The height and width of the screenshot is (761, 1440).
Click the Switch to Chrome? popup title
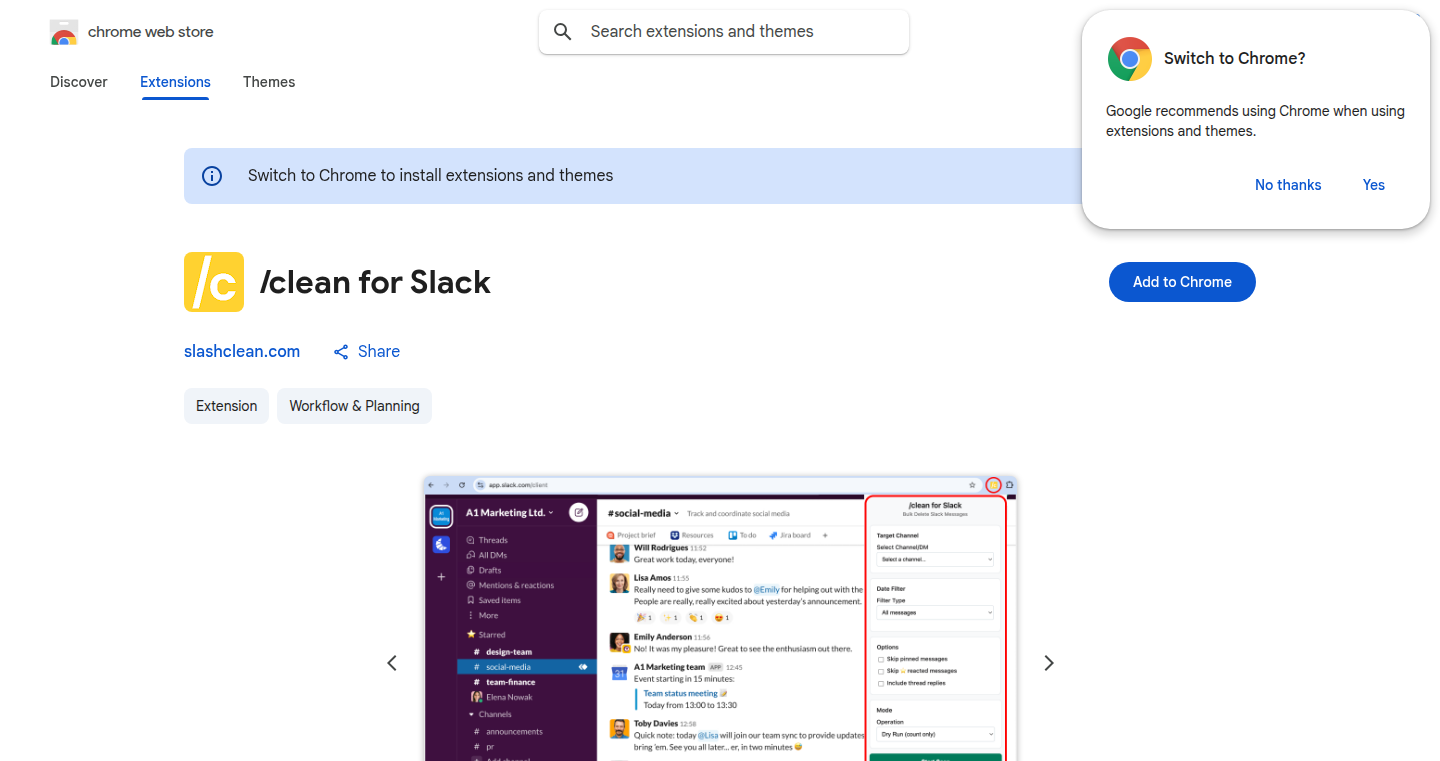click(1235, 59)
